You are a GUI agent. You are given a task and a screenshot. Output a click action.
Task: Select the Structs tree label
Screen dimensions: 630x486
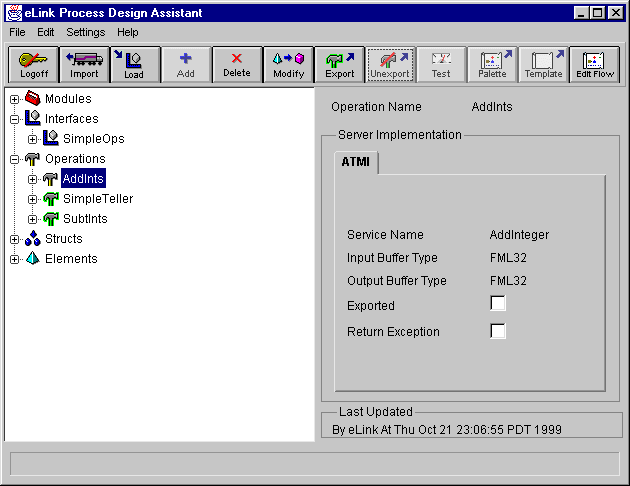(x=63, y=239)
